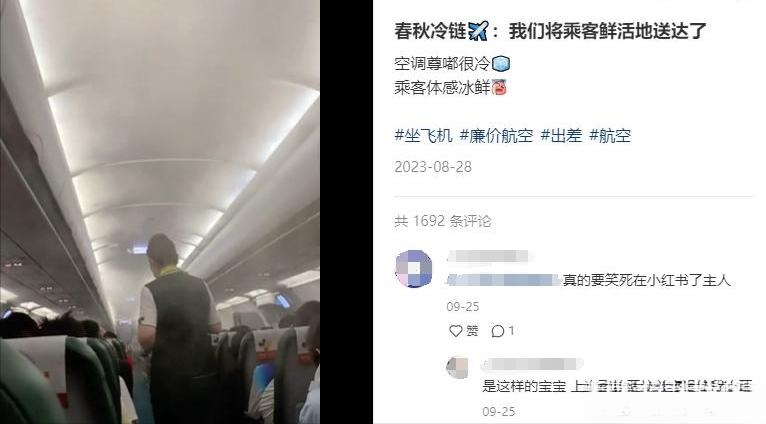
Task: Click the airplane emoji in the title
Action: [x=478, y=31]
